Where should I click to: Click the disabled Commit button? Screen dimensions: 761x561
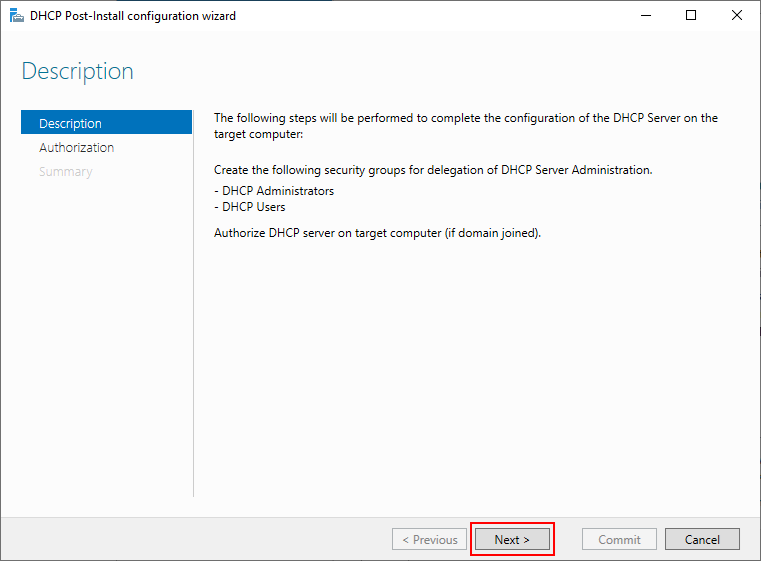(x=619, y=539)
